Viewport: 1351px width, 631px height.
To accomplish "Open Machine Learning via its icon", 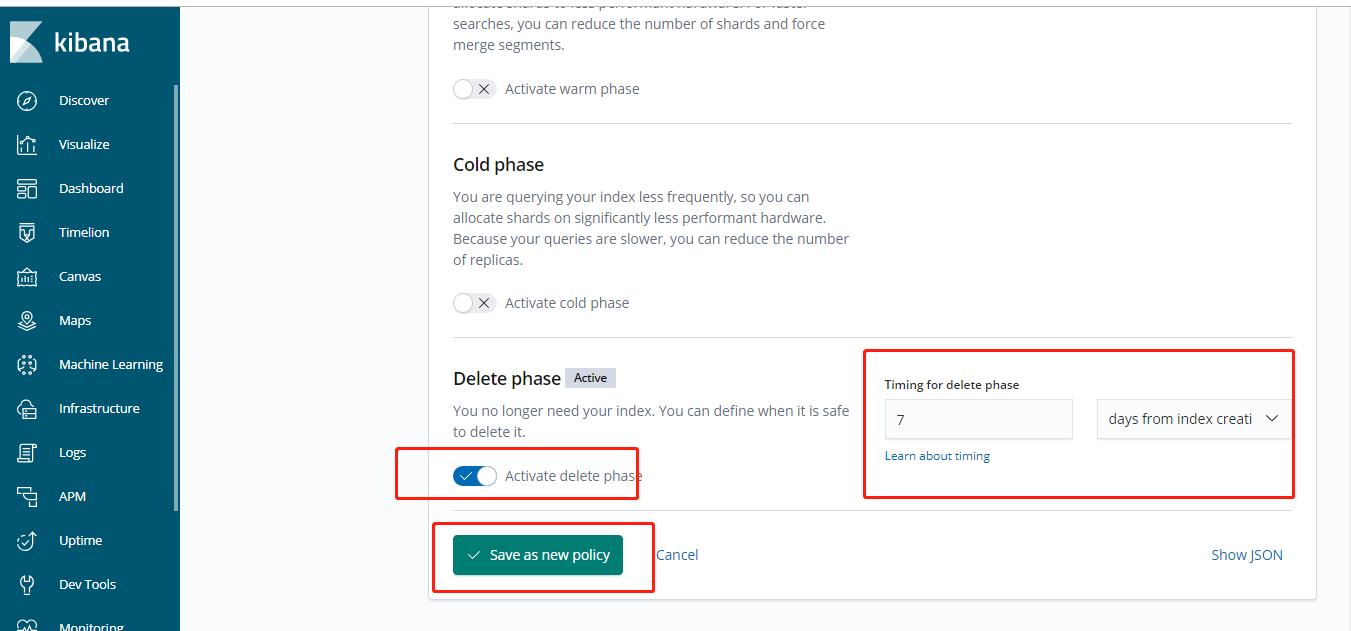I will (27, 364).
